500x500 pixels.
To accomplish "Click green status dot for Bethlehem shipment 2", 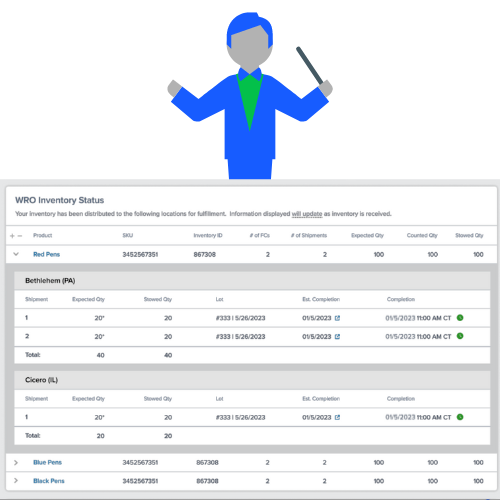I will [x=460, y=336].
